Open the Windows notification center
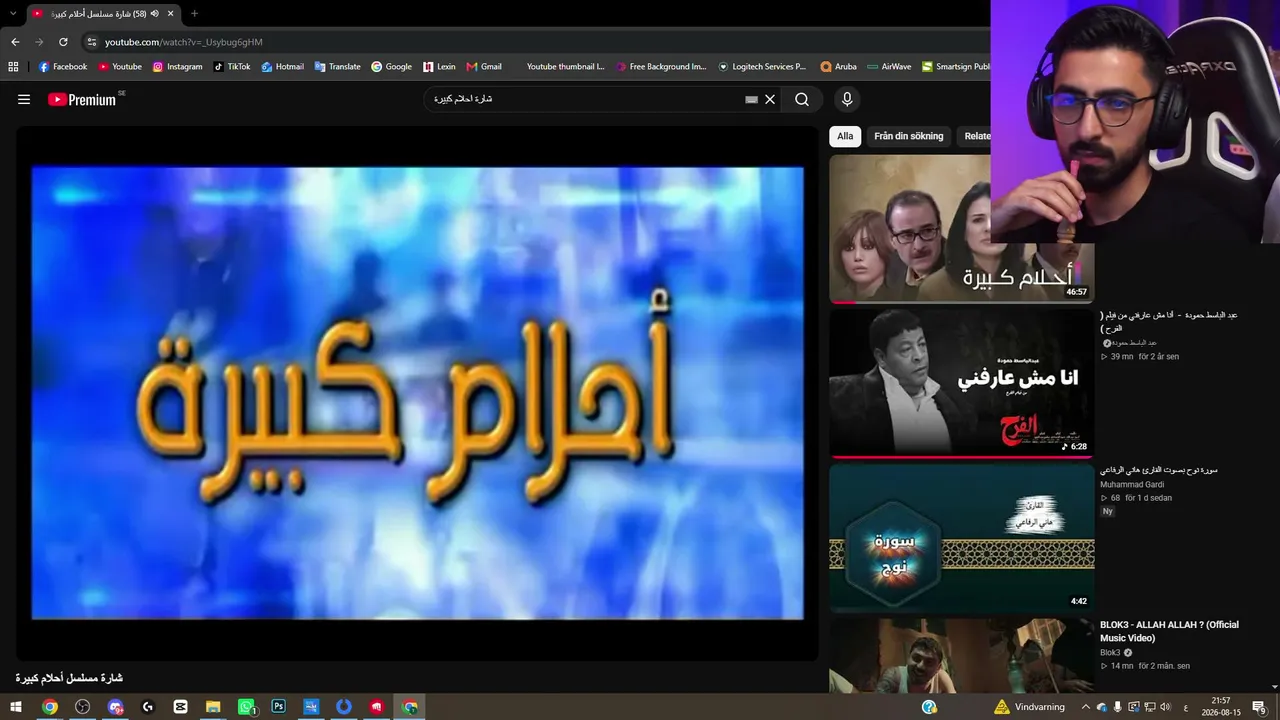Image resolution: width=1280 pixels, height=720 pixels. pyautogui.click(x=1259, y=707)
